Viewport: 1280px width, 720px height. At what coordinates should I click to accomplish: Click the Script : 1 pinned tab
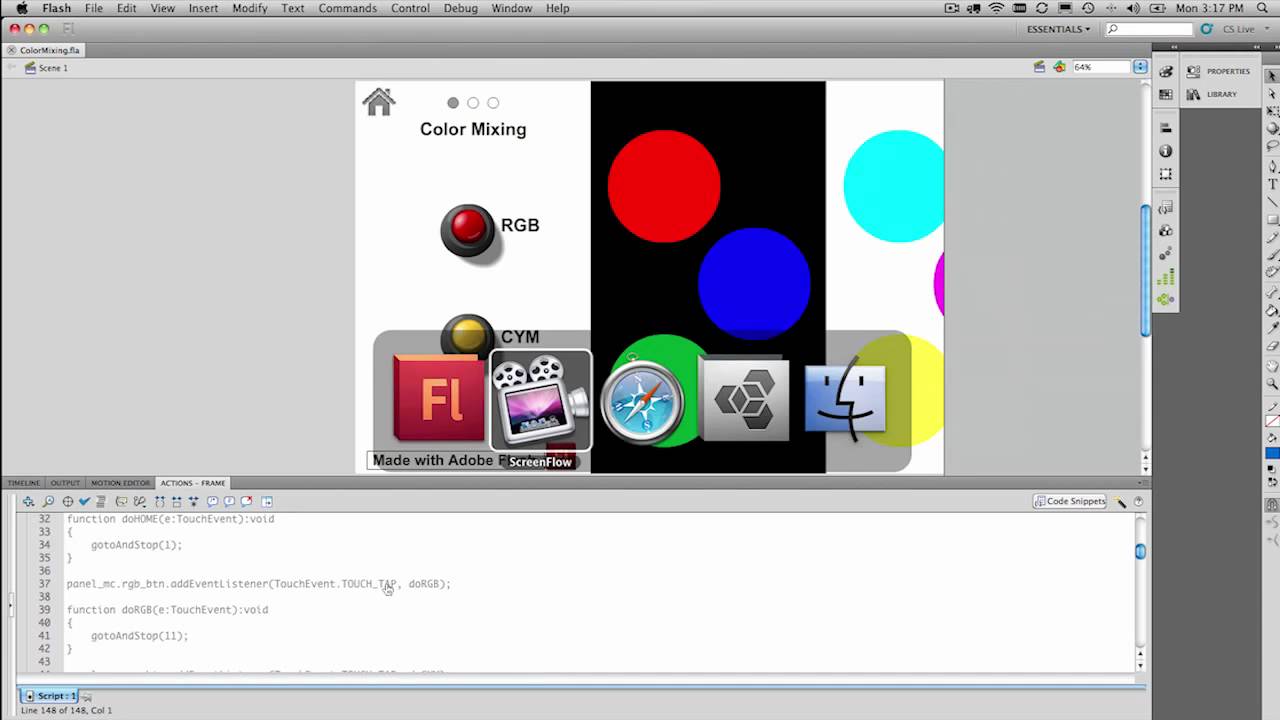click(50, 696)
